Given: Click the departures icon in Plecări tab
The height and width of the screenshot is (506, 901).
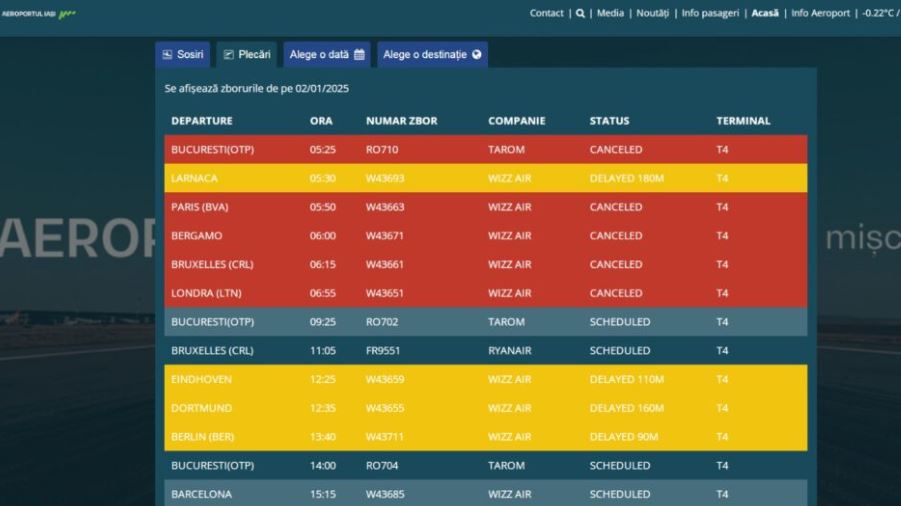Looking at the screenshot, I should pos(229,55).
